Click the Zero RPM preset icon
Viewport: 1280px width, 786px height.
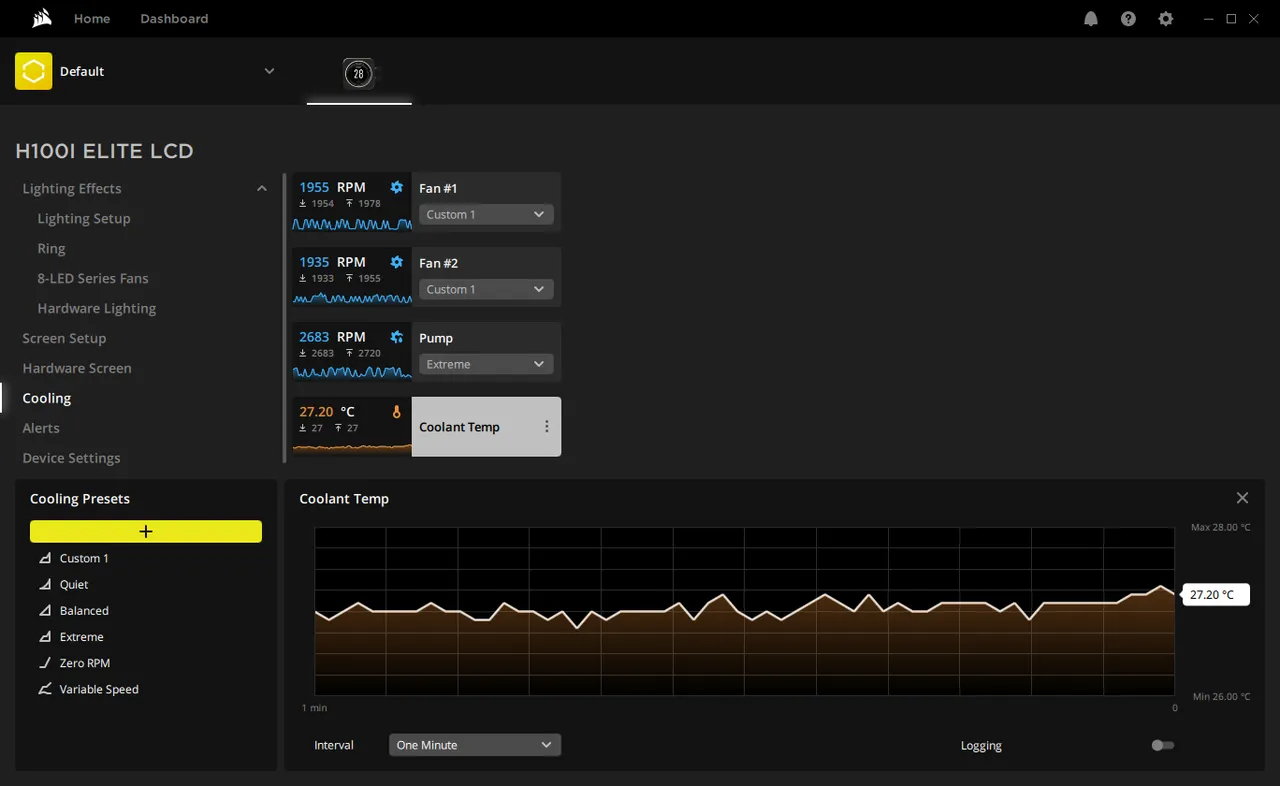point(45,662)
